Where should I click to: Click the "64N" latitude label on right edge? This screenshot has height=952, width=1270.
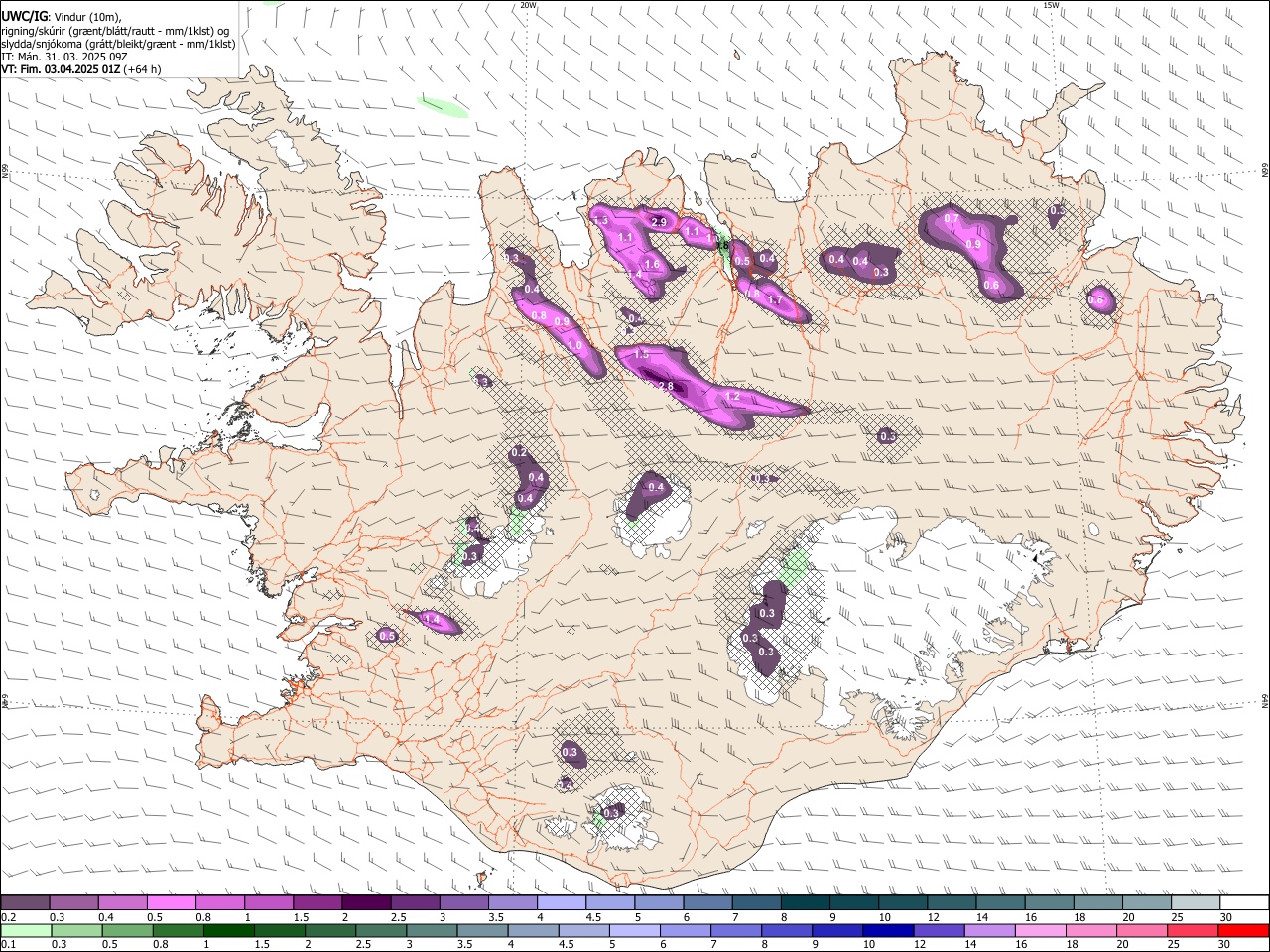coord(1265,701)
